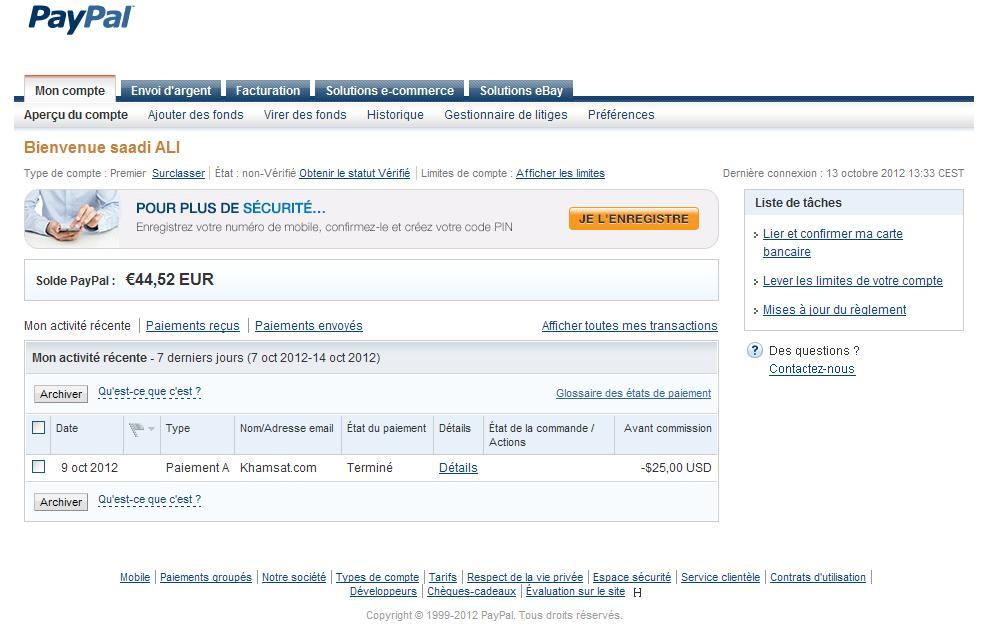The width and height of the screenshot is (1004, 643).
Task: Click the 9 oct 2012 date cell
Action: tap(90, 468)
